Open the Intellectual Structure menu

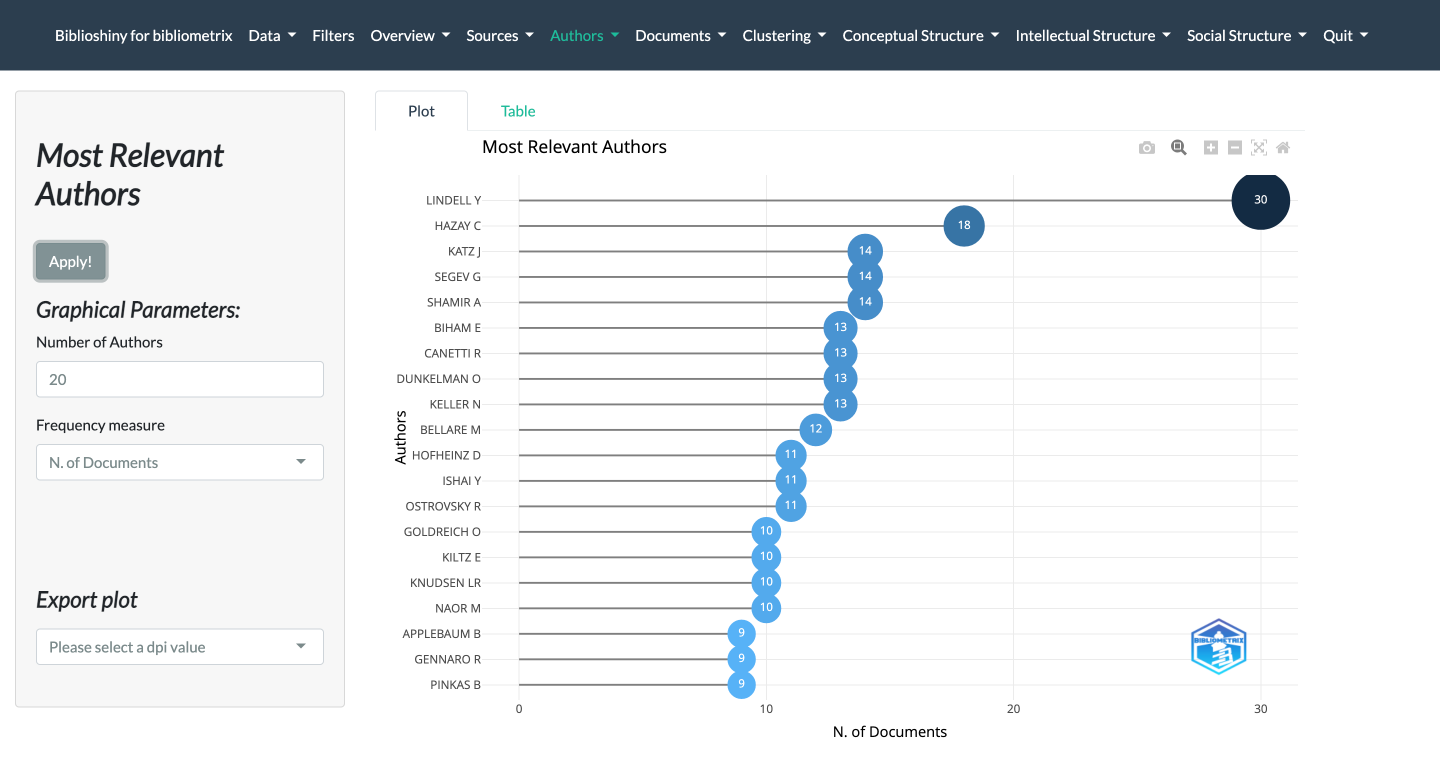coord(1093,35)
